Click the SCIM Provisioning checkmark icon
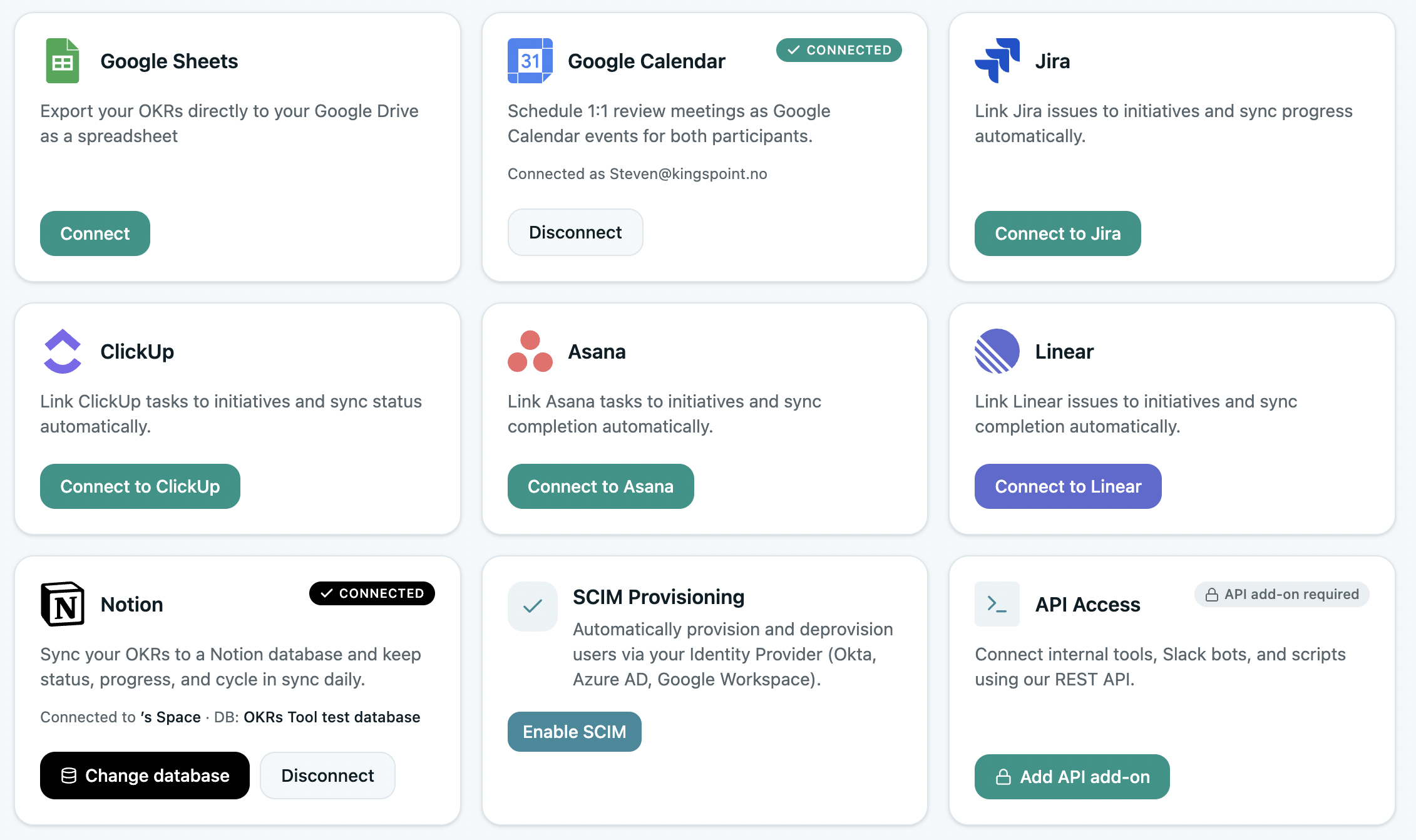1416x840 pixels. click(533, 606)
